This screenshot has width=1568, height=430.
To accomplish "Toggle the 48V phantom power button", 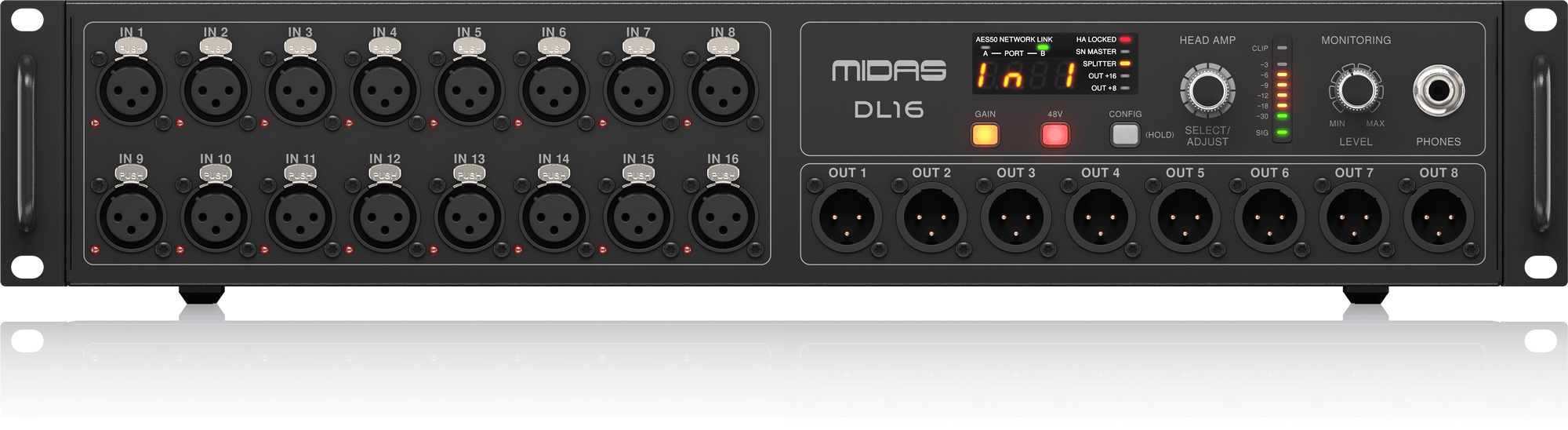I will point(1055,135).
